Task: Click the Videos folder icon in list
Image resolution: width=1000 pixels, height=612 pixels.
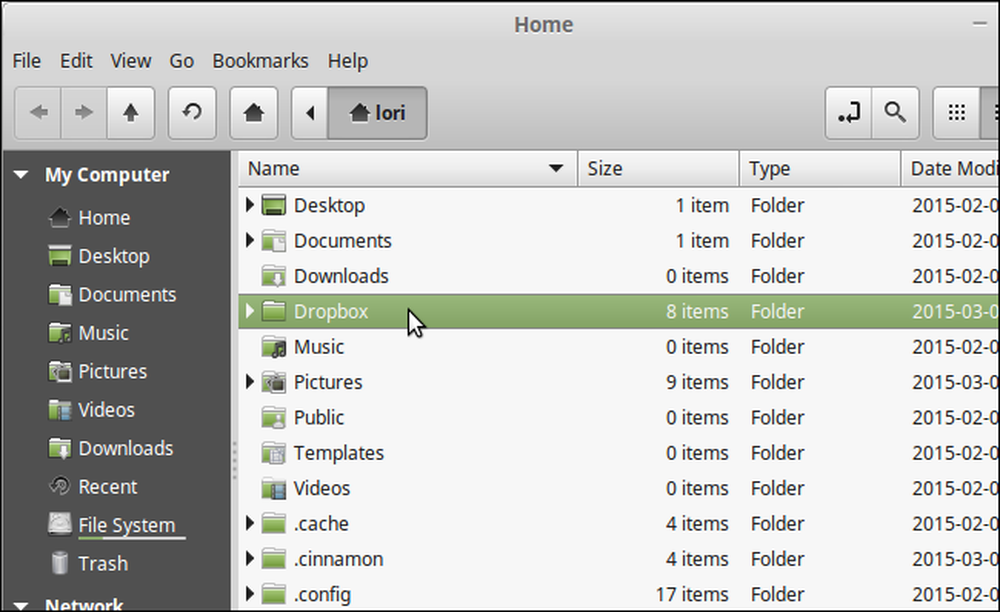Action: click(274, 488)
